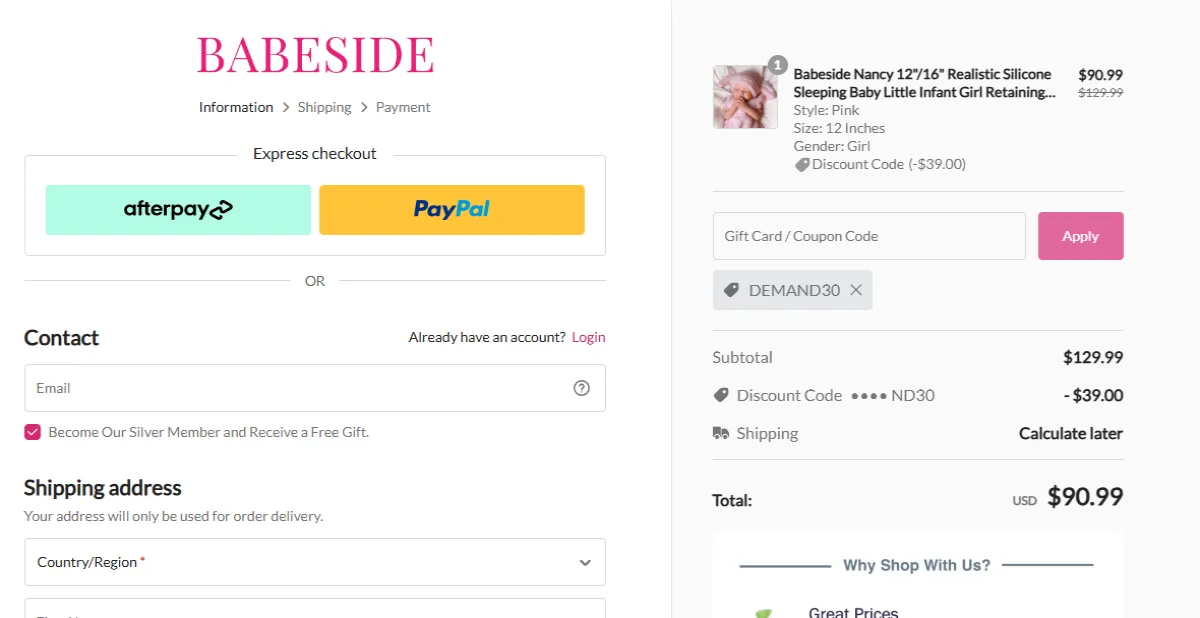This screenshot has height=618, width=1200.
Task: Remove the DEMAND30 coupon code
Action: [x=856, y=289]
